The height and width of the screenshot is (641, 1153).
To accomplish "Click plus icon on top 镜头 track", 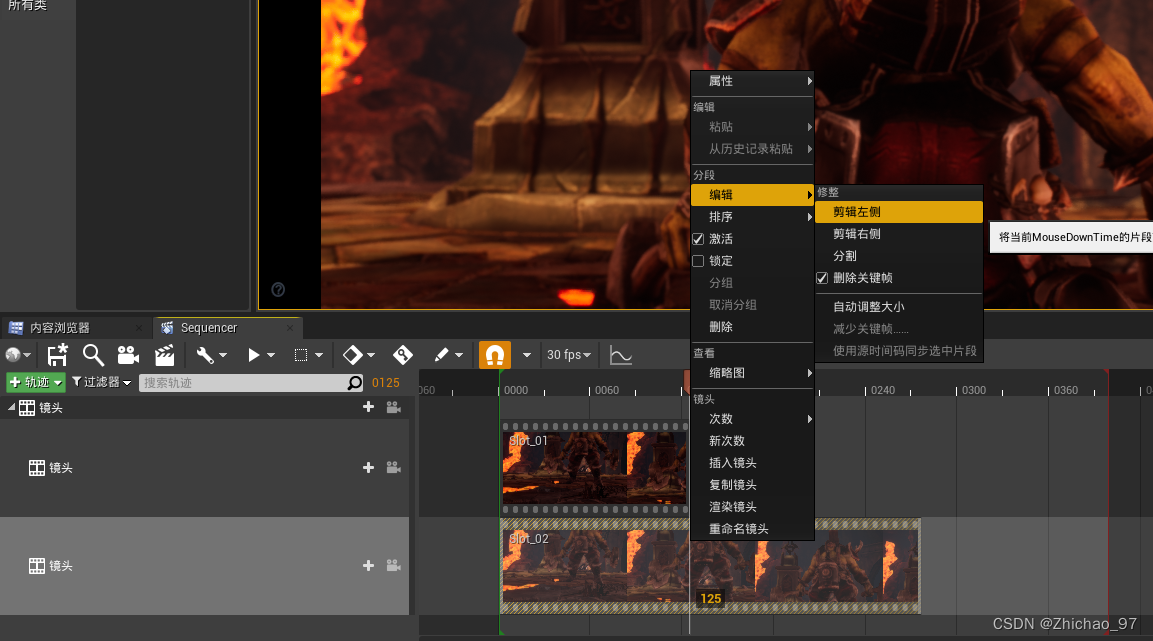I will point(368,407).
